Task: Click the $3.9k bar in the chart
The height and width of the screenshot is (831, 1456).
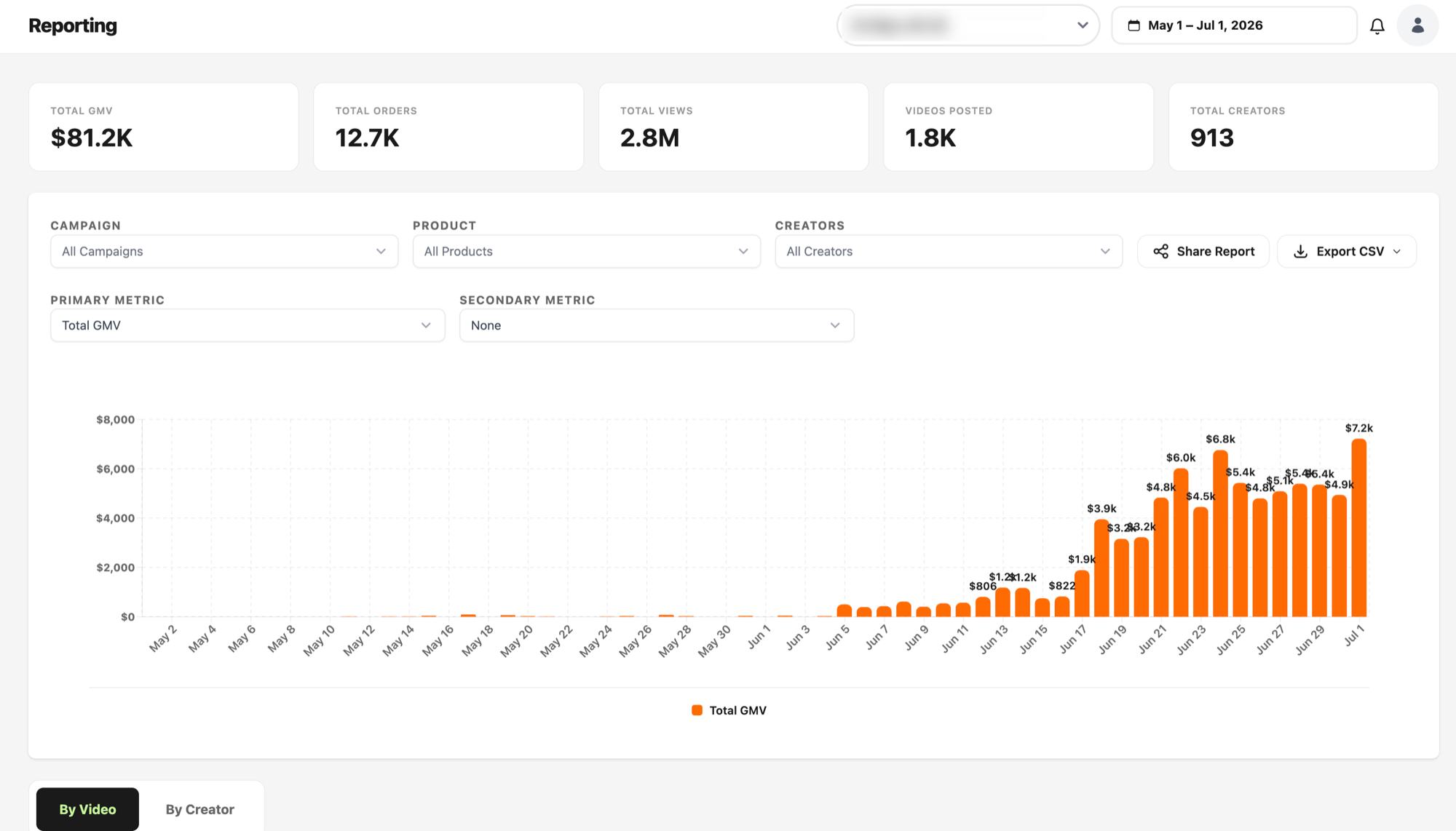Action: pos(1101,568)
